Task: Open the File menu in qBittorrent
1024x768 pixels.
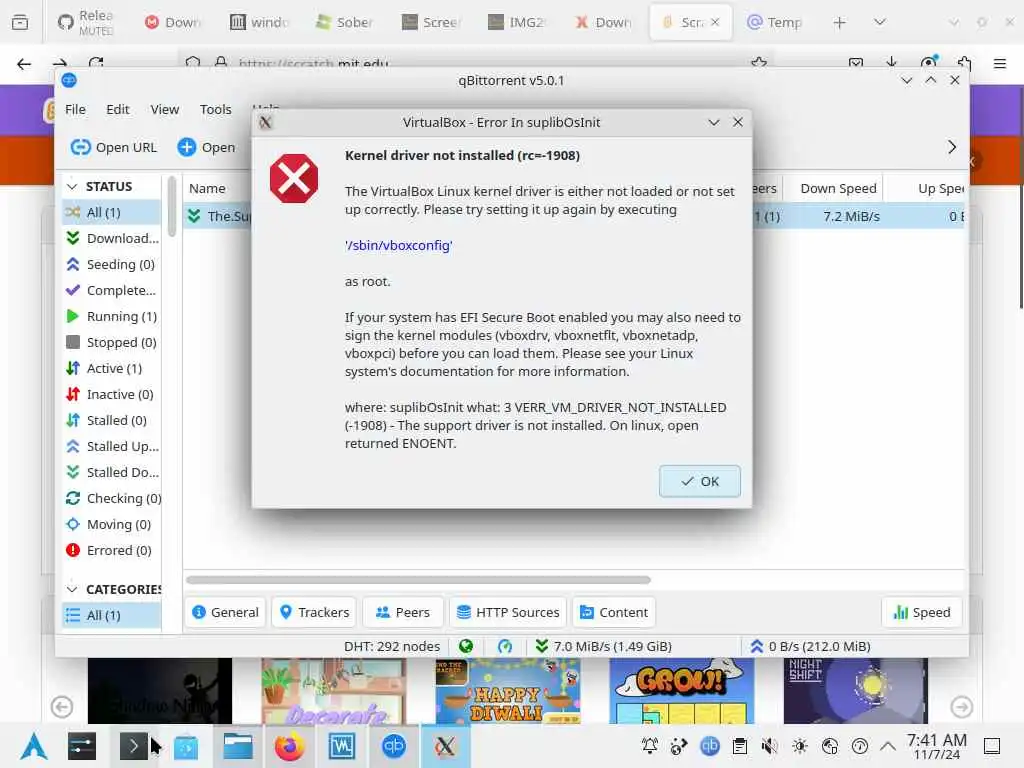Action: click(75, 109)
